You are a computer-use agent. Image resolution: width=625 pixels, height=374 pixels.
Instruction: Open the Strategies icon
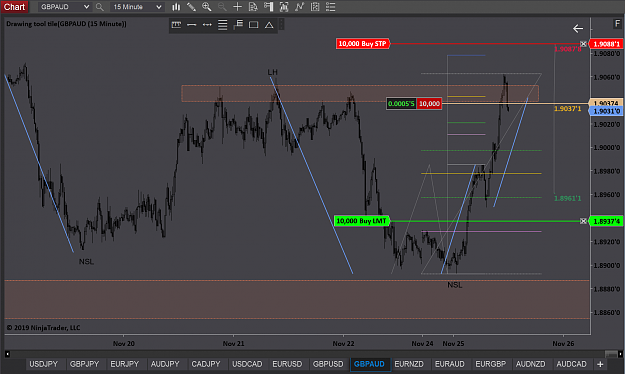(x=315, y=7)
